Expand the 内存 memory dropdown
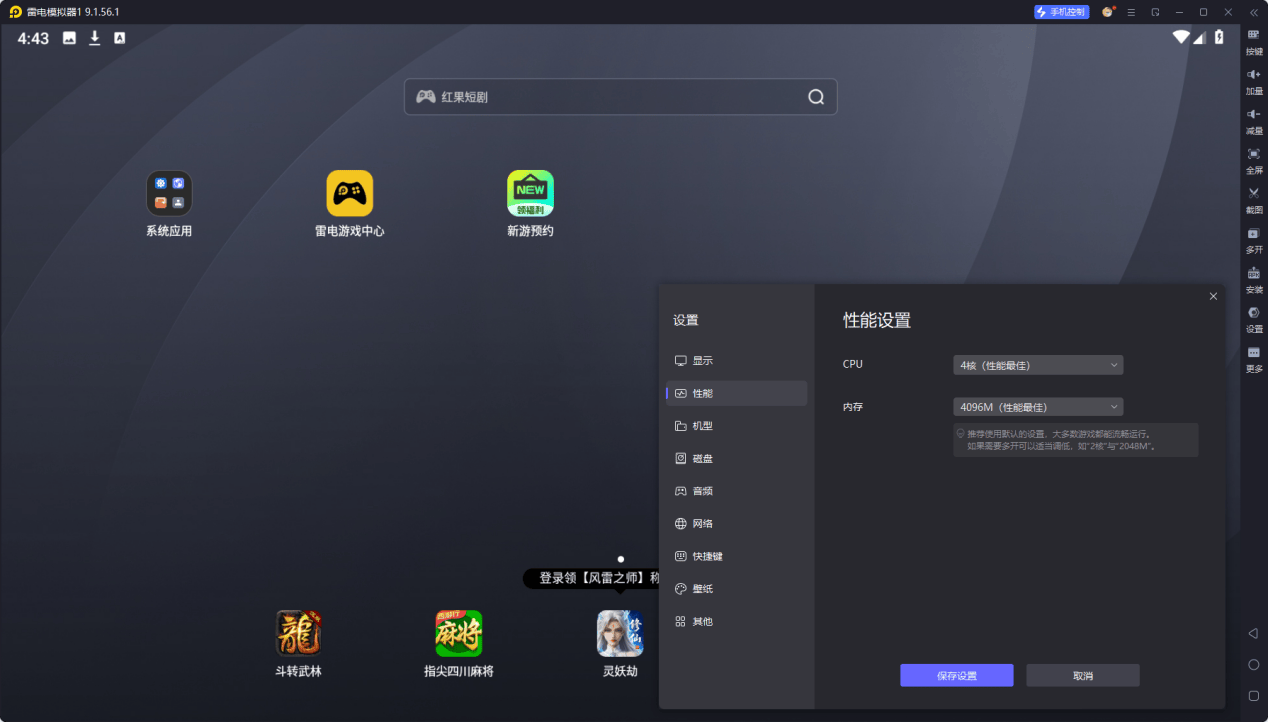This screenshot has height=722, width=1268. (1038, 407)
